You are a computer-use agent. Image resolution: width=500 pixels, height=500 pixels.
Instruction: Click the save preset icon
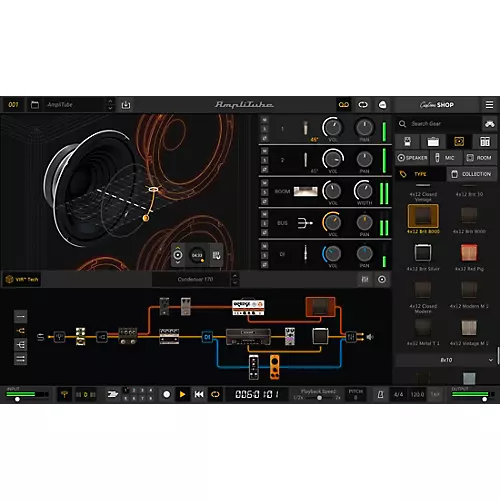click(x=126, y=105)
